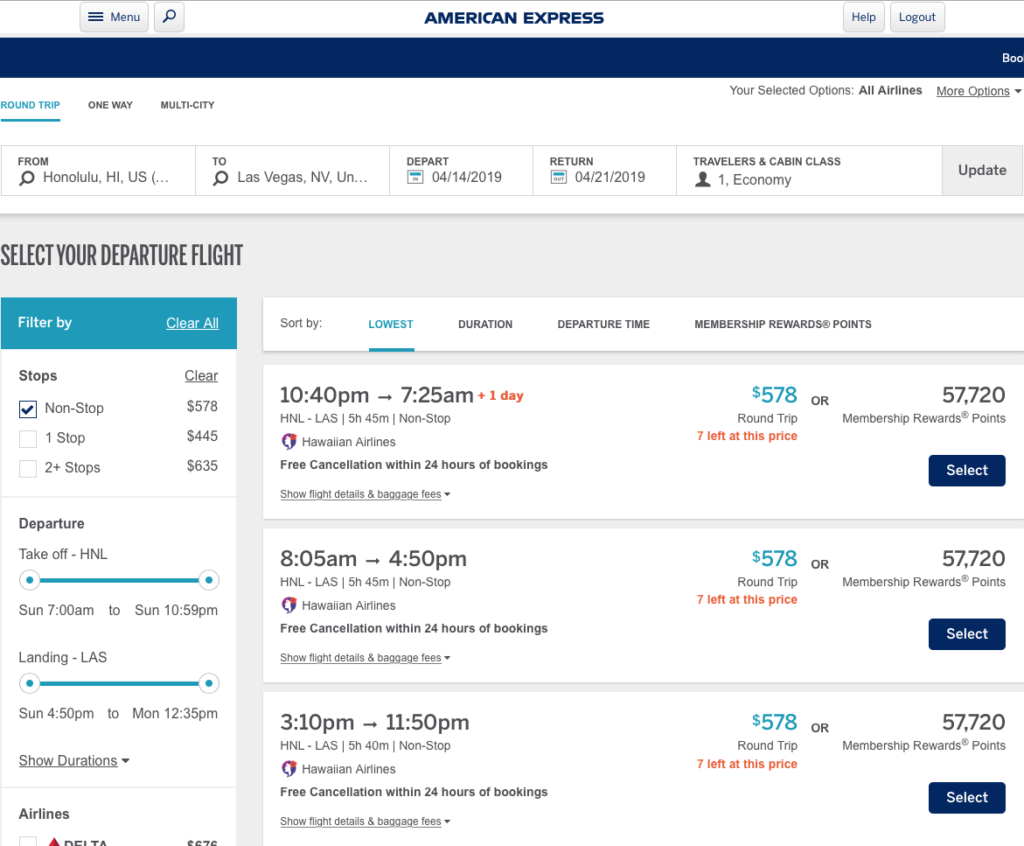Click the Take off HNL right slider handle

coord(209,580)
